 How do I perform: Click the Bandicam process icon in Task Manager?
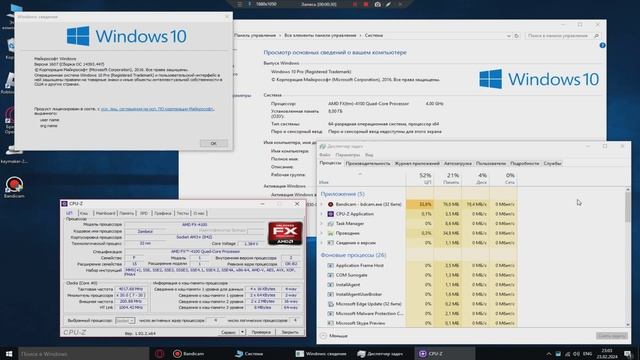click(x=331, y=204)
